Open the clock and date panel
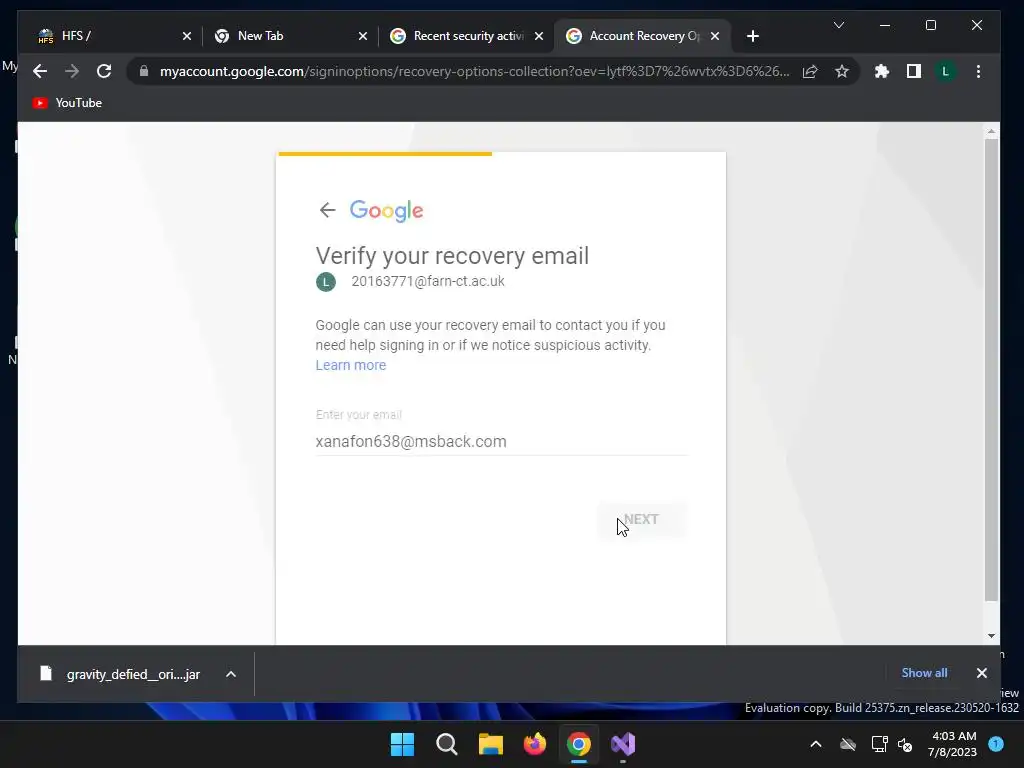 click(952, 744)
